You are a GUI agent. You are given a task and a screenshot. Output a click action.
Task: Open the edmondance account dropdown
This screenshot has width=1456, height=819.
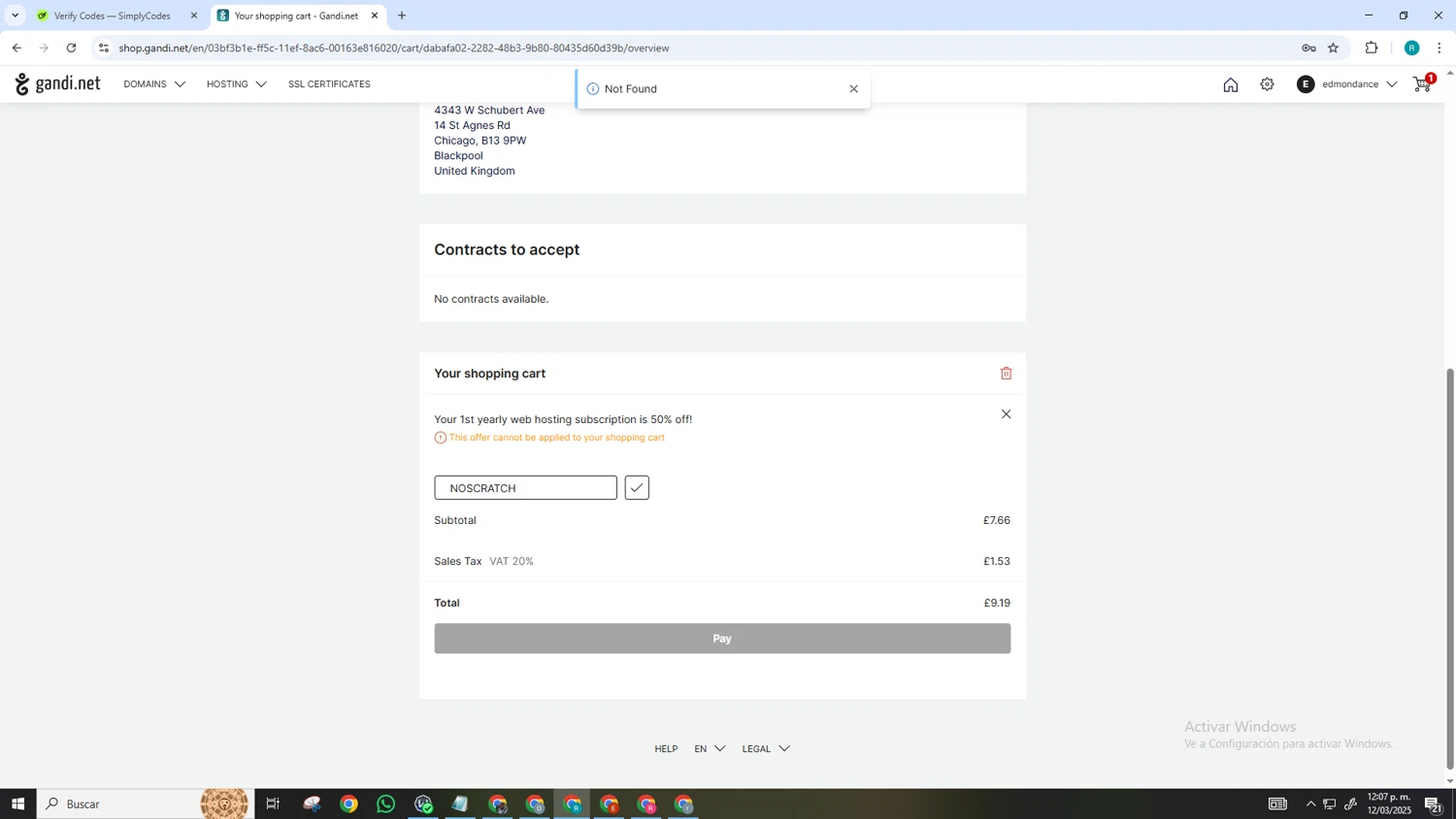point(1347,84)
